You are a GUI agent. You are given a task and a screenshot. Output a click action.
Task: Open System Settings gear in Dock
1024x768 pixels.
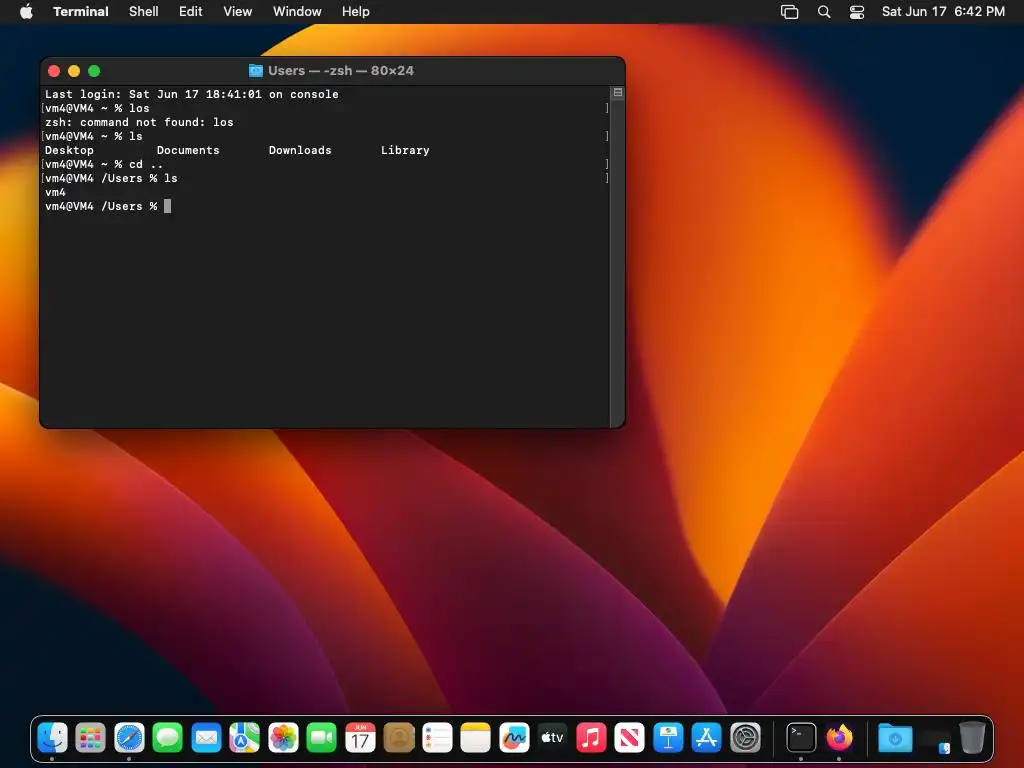coord(745,738)
